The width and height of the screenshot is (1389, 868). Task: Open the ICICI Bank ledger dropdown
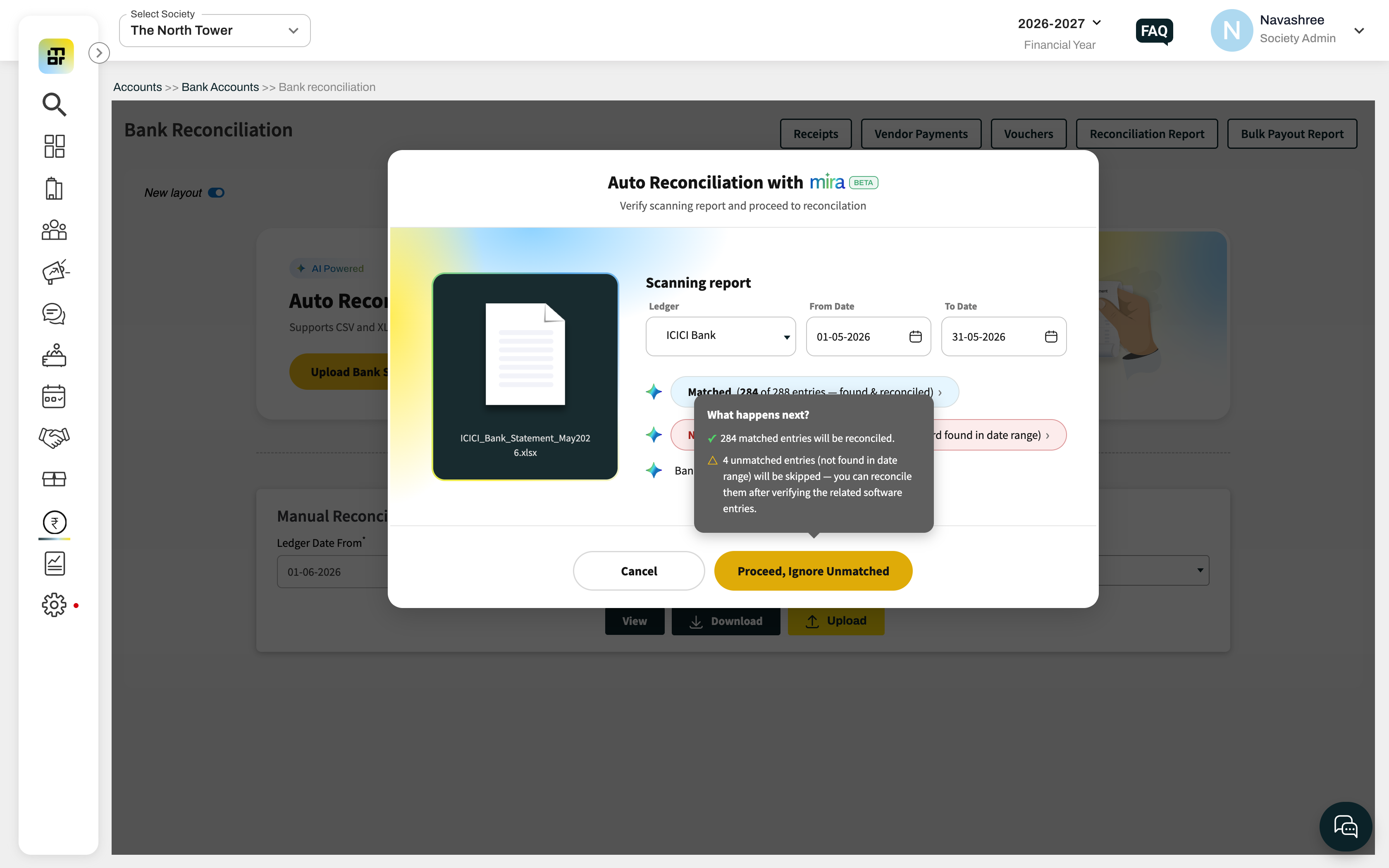pos(720,336)
